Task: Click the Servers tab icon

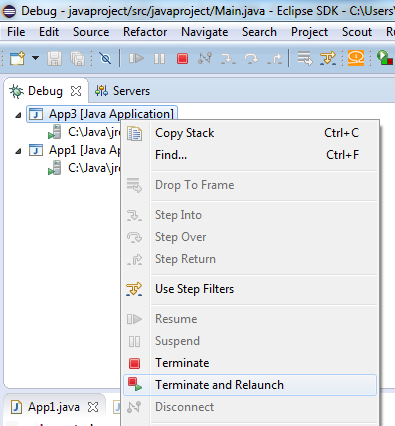Action: click(101, 91)
